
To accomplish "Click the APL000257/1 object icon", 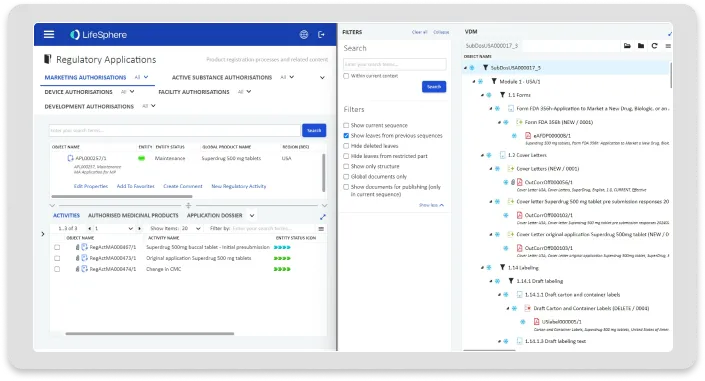I will click(70, 158).
